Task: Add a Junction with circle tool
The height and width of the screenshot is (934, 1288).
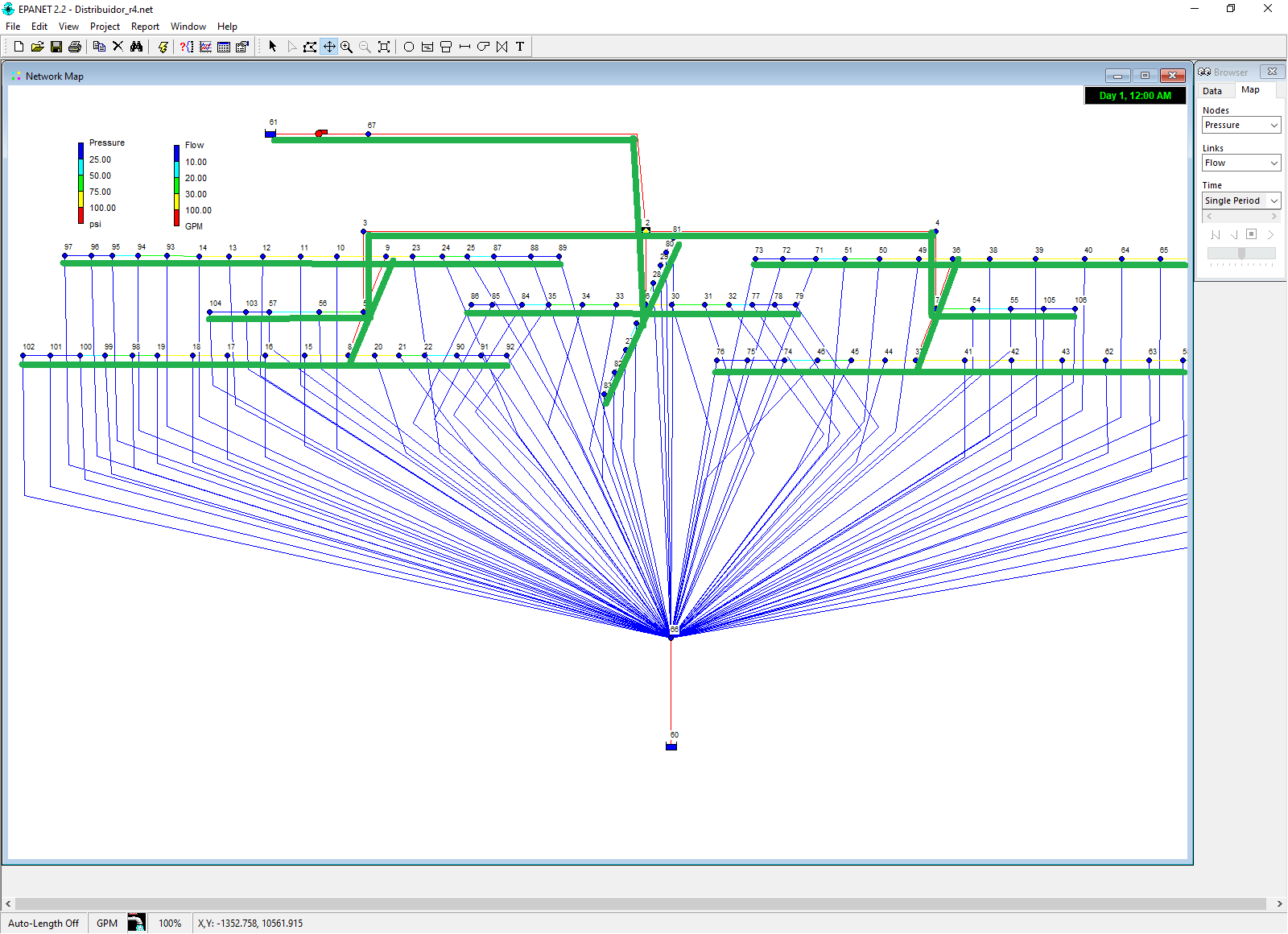Action: (409, 47)
